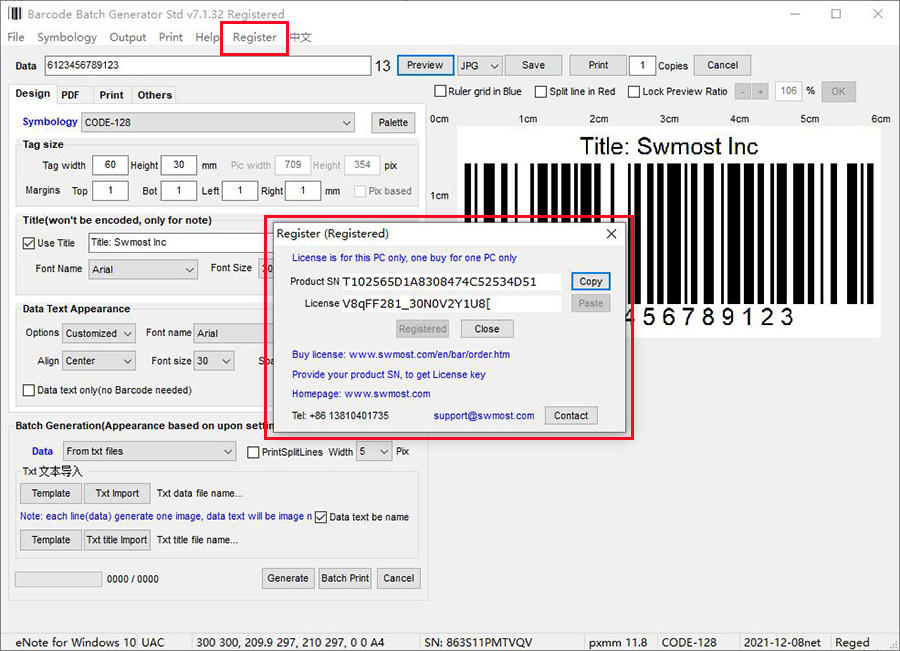This screenshot has width=900, height=651.
Task: Switch to the Design tab
Action: click(x=33, y=94)
